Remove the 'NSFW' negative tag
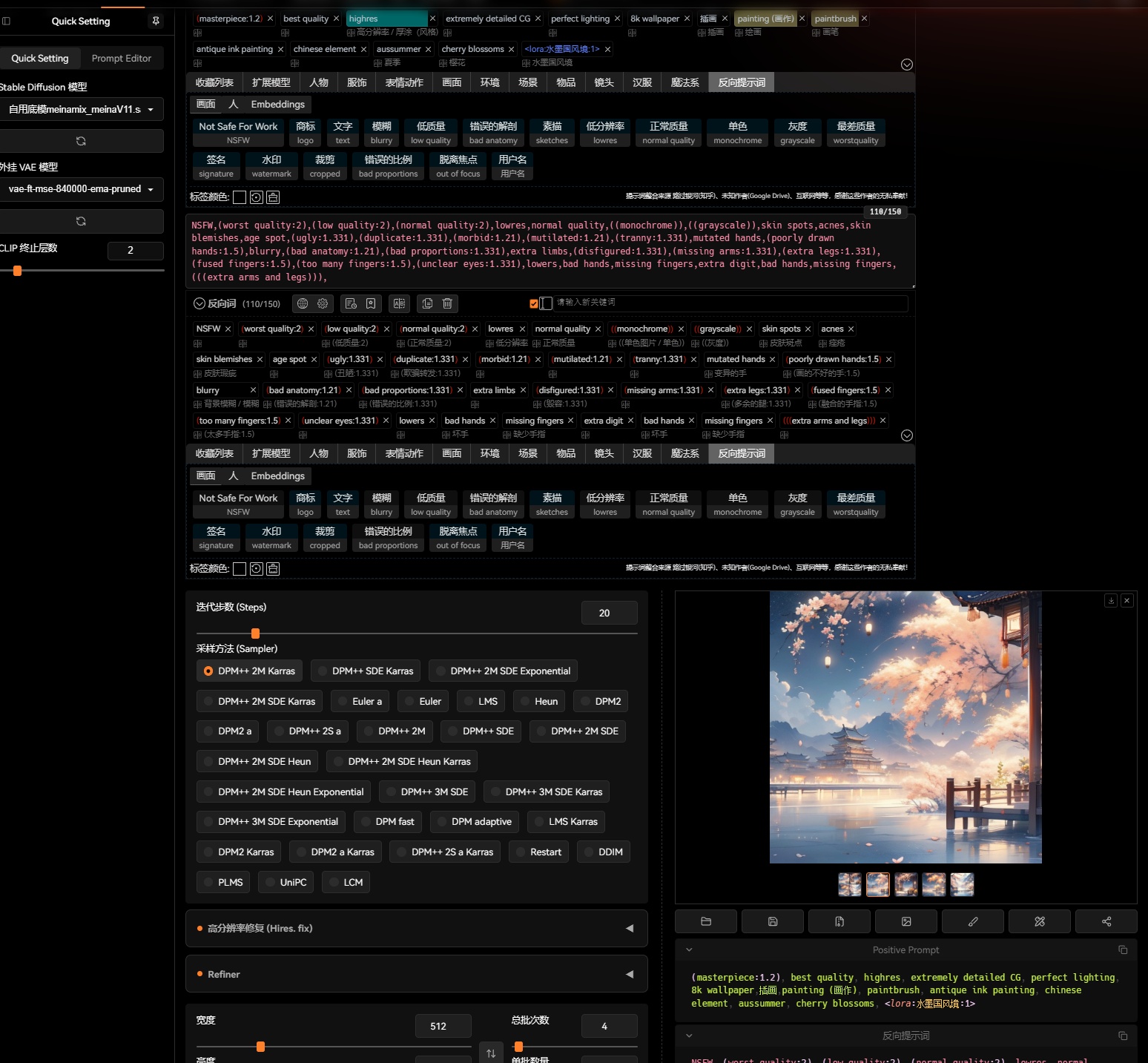This screenshot has height=1063, width=1148. pyautogui.click(x=228, y=329)
